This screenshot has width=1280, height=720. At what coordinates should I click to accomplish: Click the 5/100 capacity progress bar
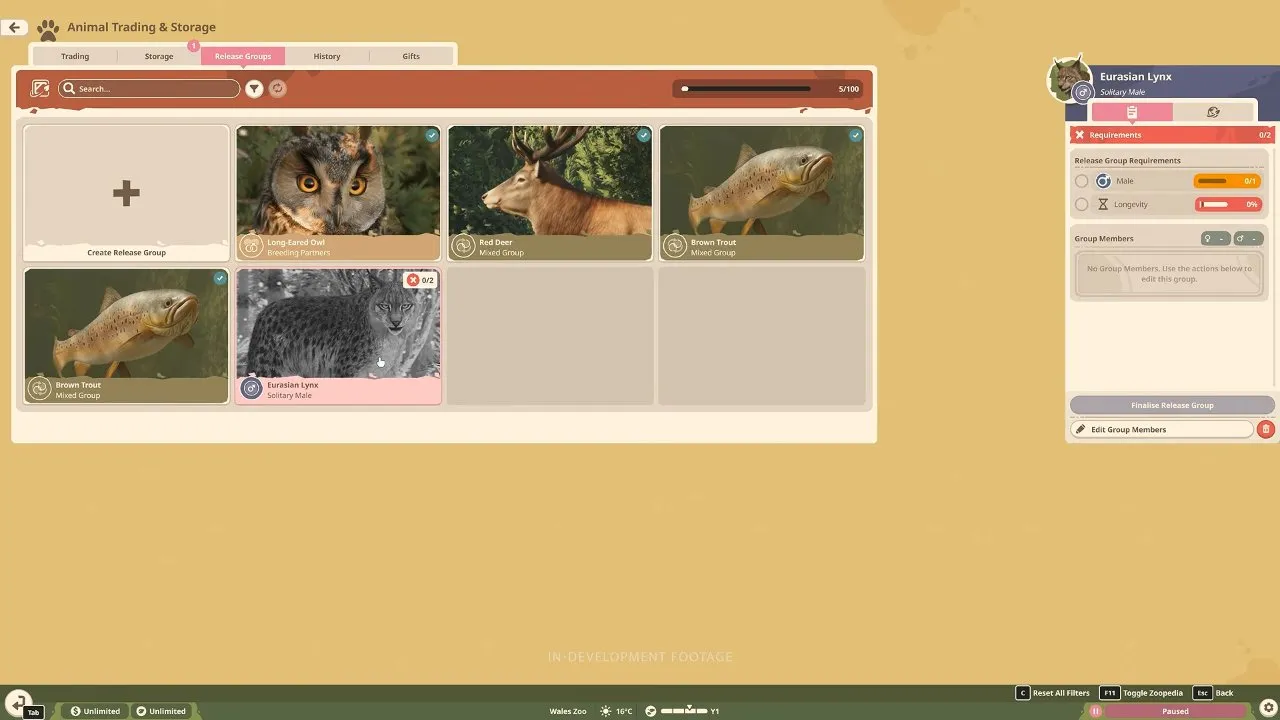tap(768, 89)
